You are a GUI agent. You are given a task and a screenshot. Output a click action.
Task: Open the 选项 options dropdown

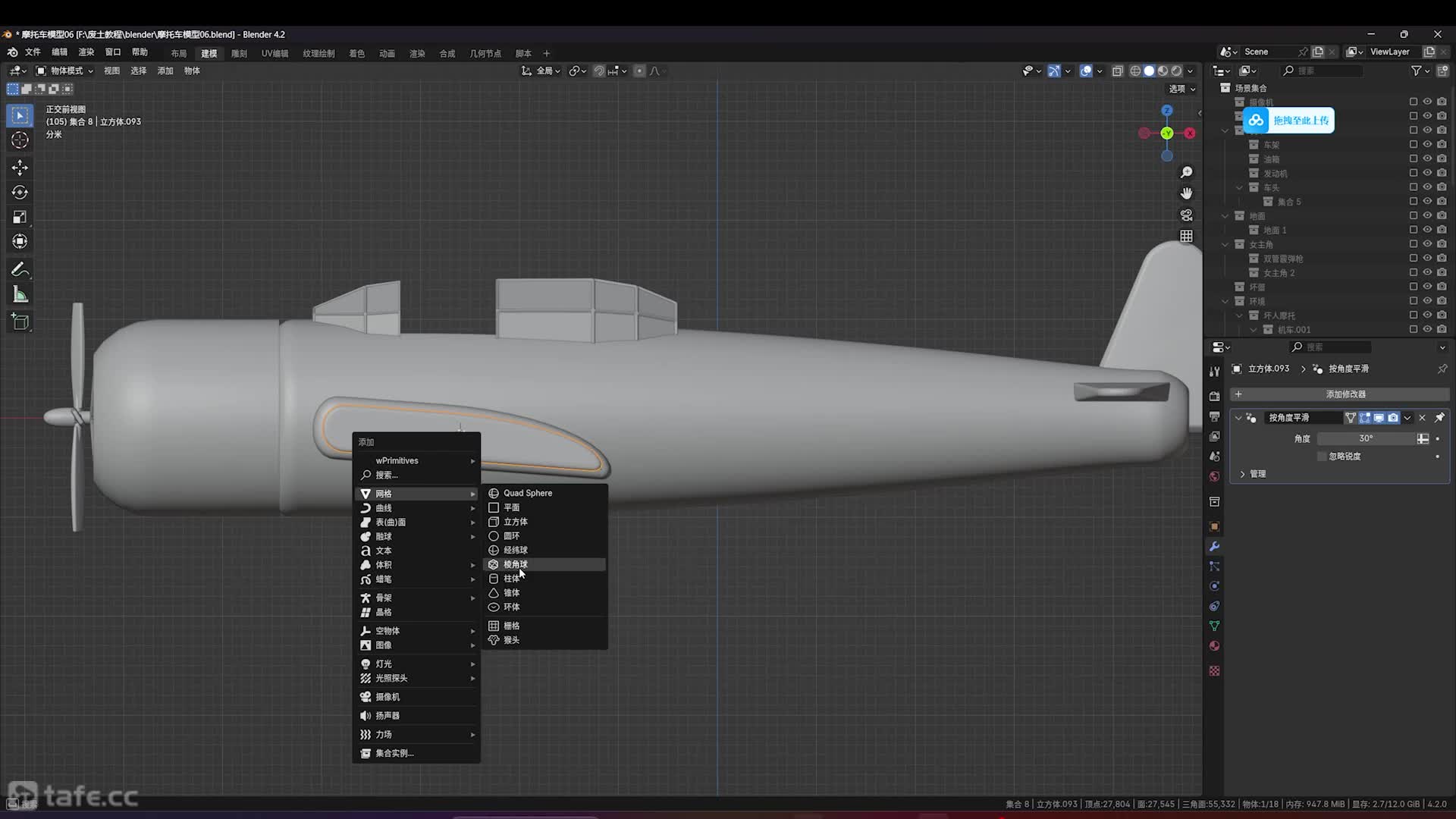coord(1181,89)
